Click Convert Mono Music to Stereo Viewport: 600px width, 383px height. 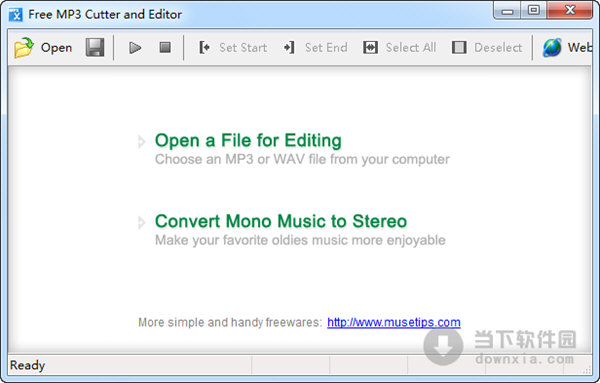point(280,221)
